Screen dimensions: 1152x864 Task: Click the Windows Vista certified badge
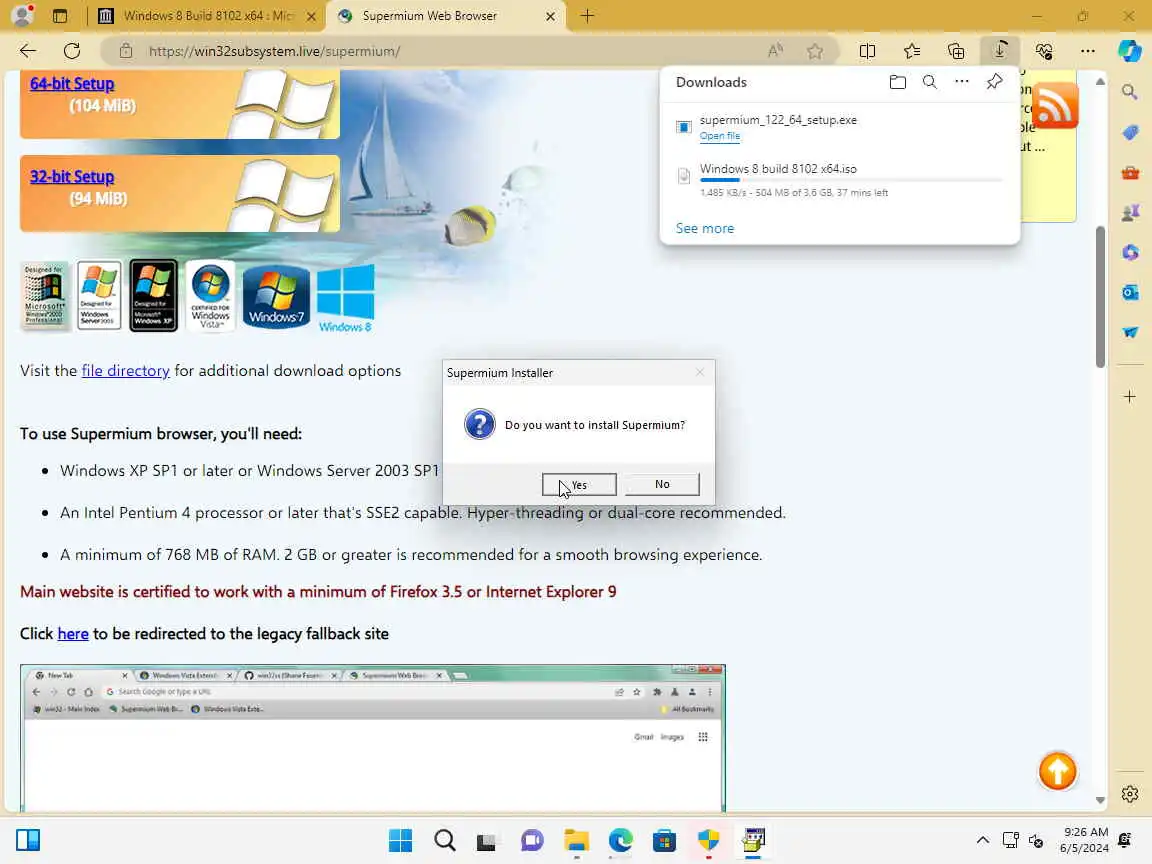point(211,296)
